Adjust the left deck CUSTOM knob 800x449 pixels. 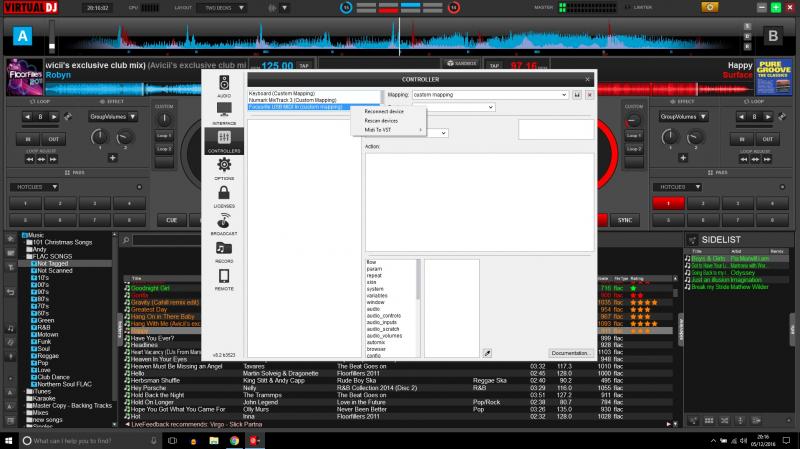point(164,120)
